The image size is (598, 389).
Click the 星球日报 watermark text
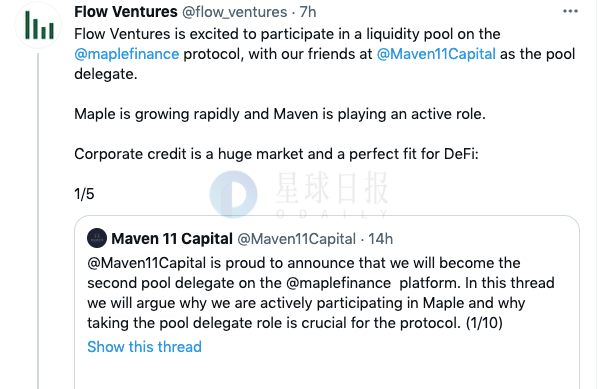(332, 188)
